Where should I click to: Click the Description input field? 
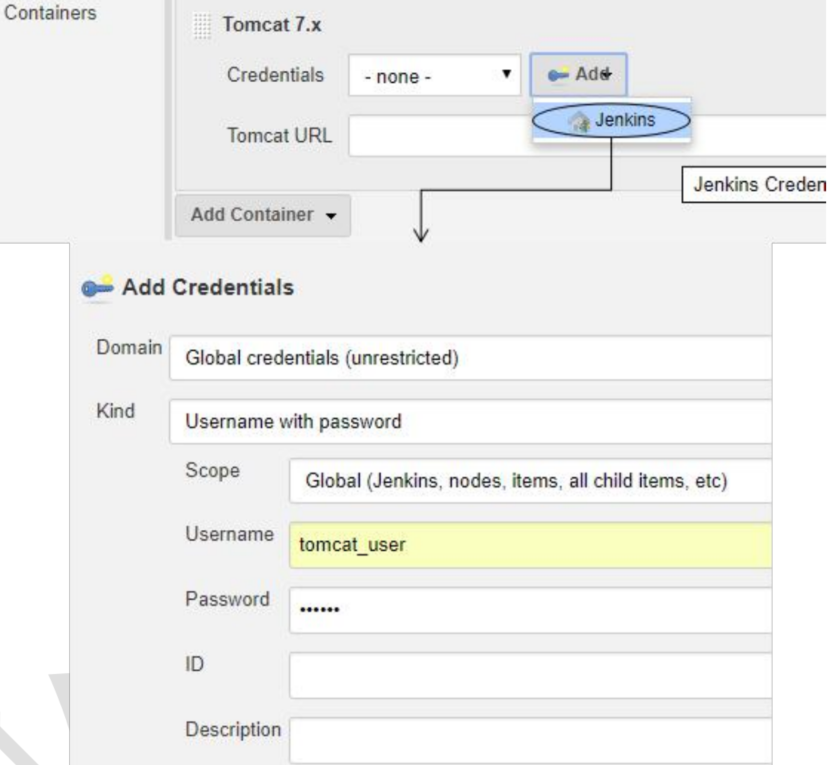530,740
